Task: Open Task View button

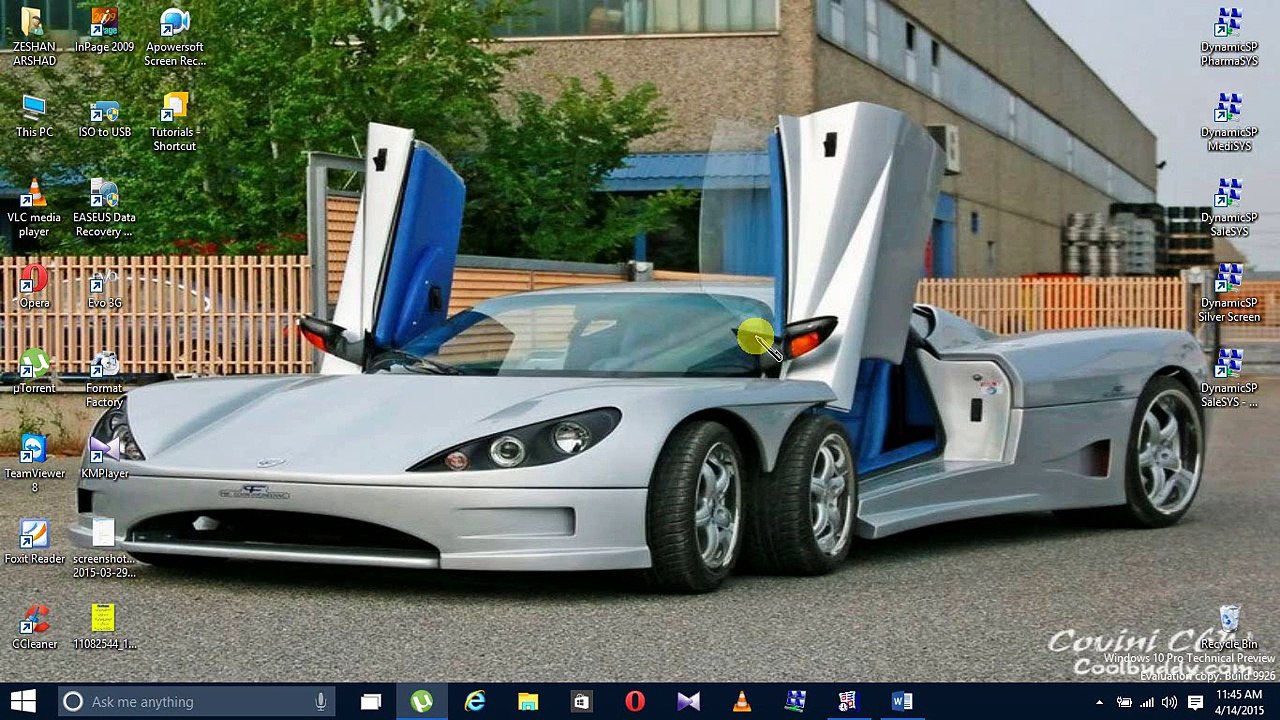Action: (370, 702)
